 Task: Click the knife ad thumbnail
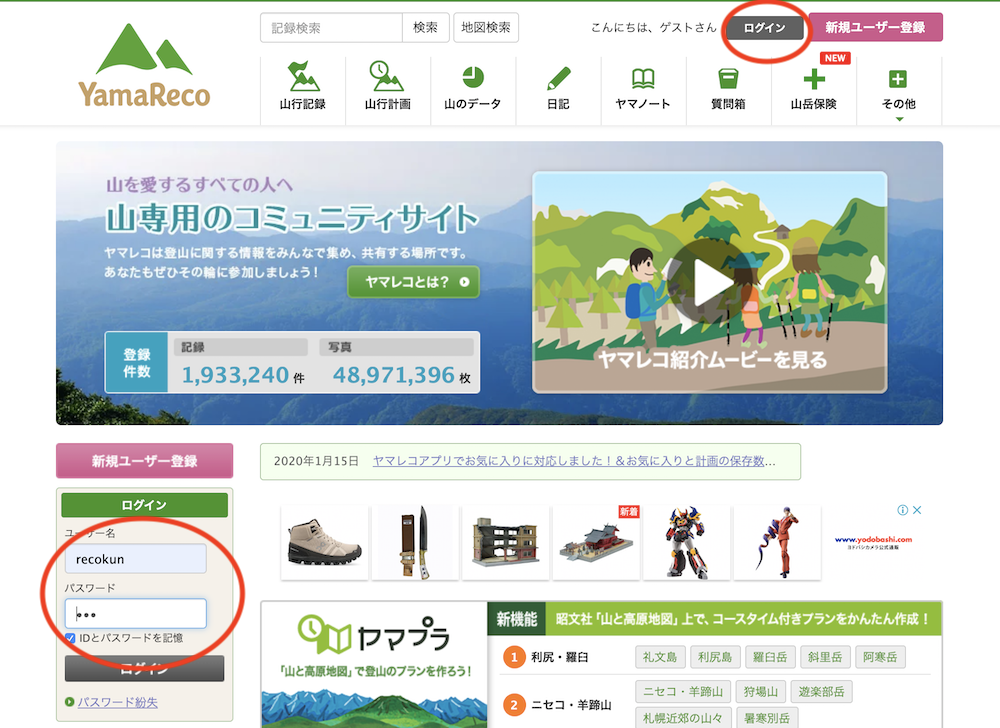pyautogui.click(x=415, y=542)
